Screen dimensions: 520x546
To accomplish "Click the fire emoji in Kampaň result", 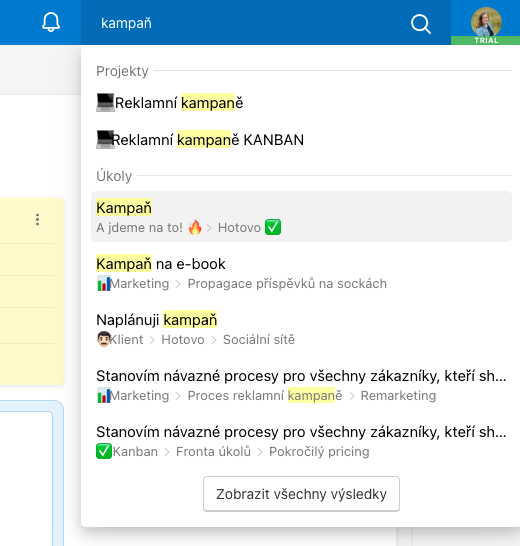I will [x=195, y=228].
